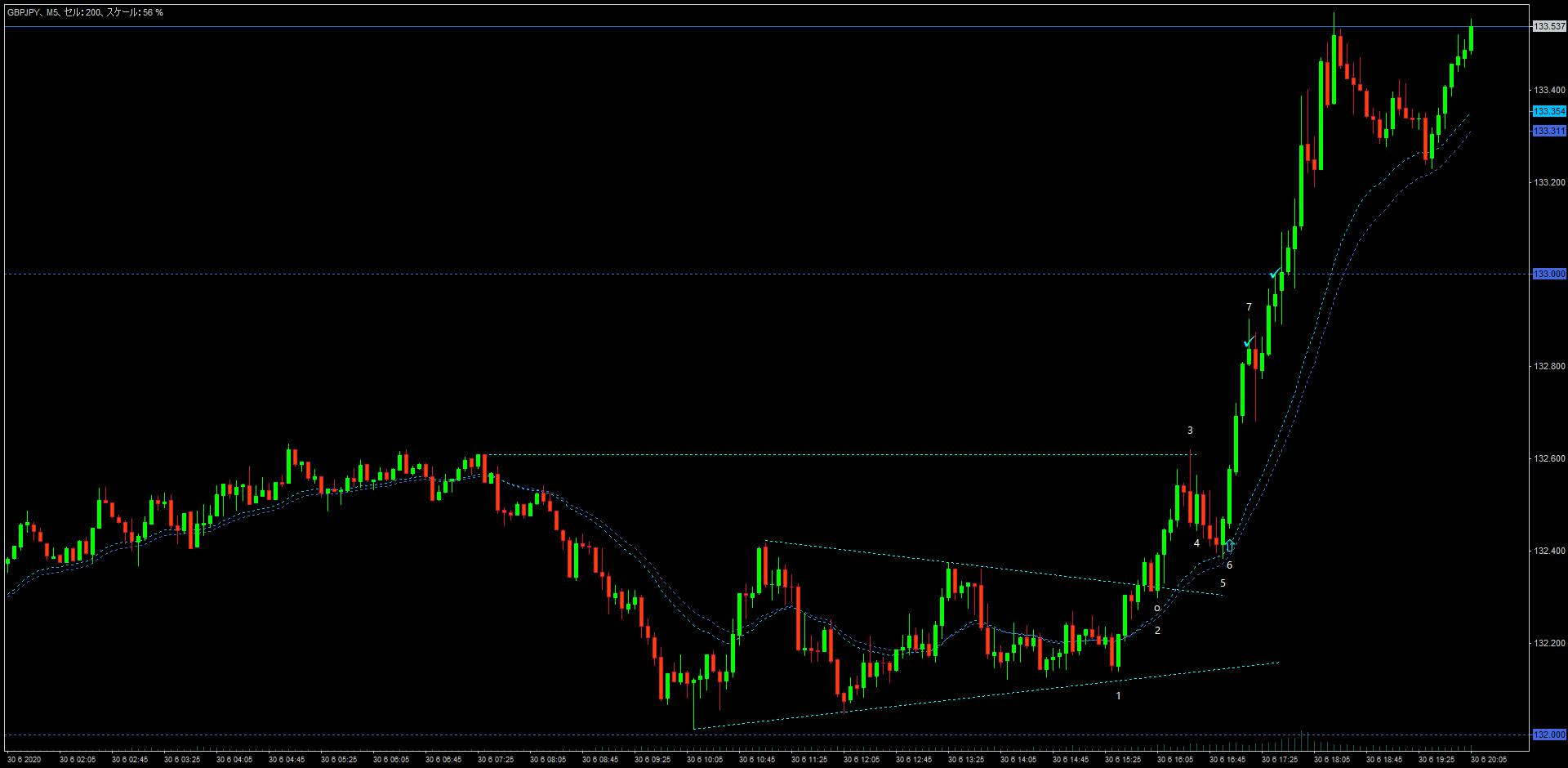Select the cyan checkmark near the 133.000 line
This screenshot has height=768, width=1568.
[x=1276, y=272]
